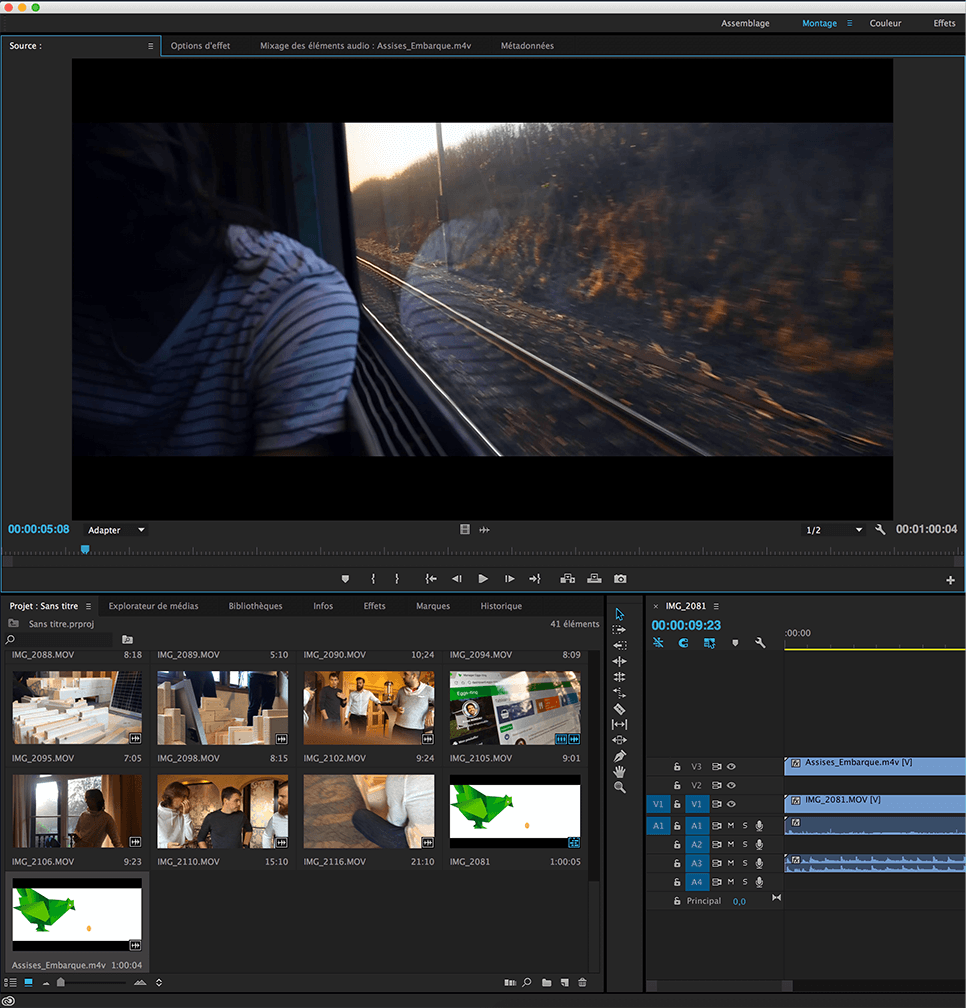Click Automate to Sequence icon

point(510,982)
